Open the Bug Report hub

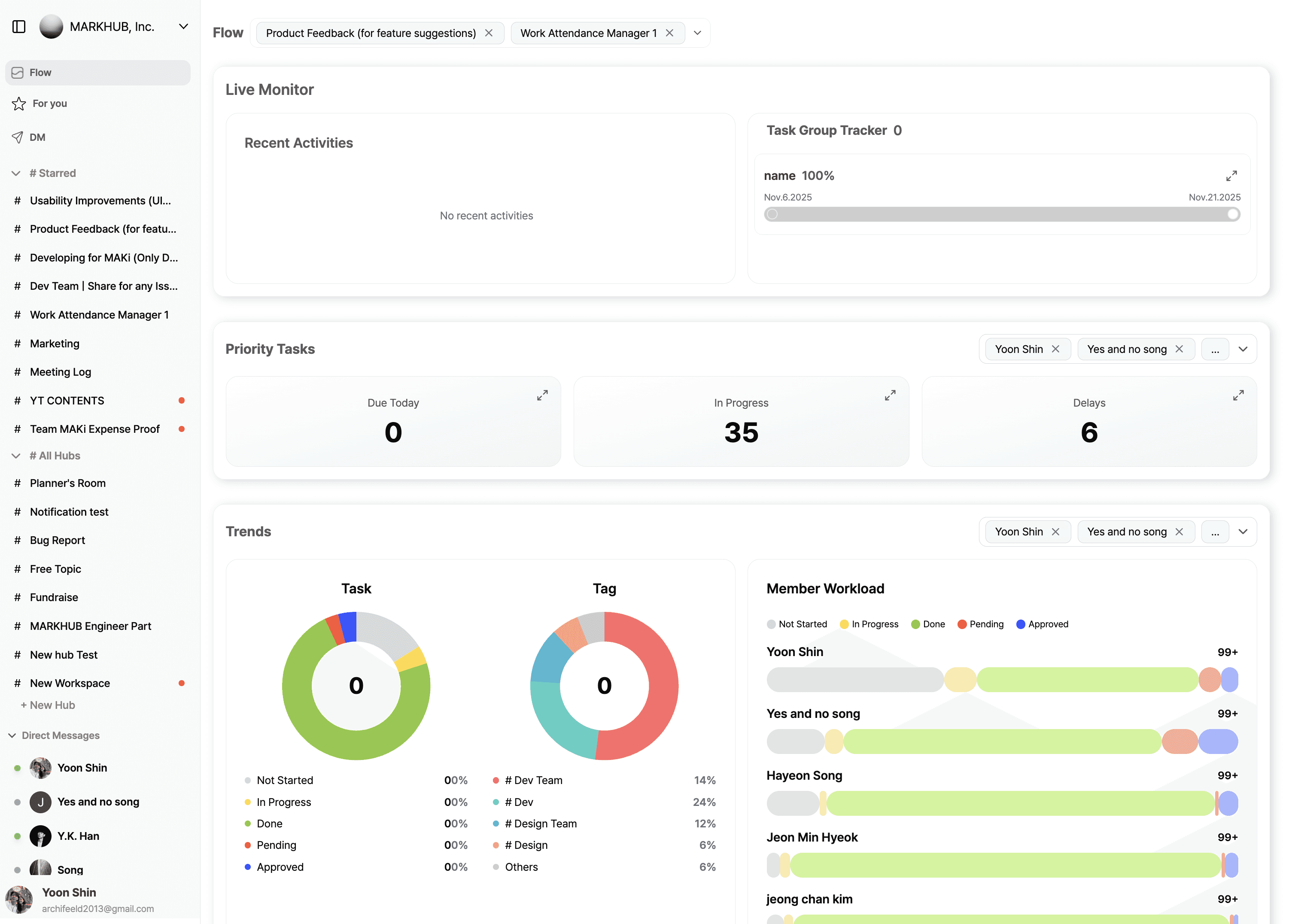58,540
